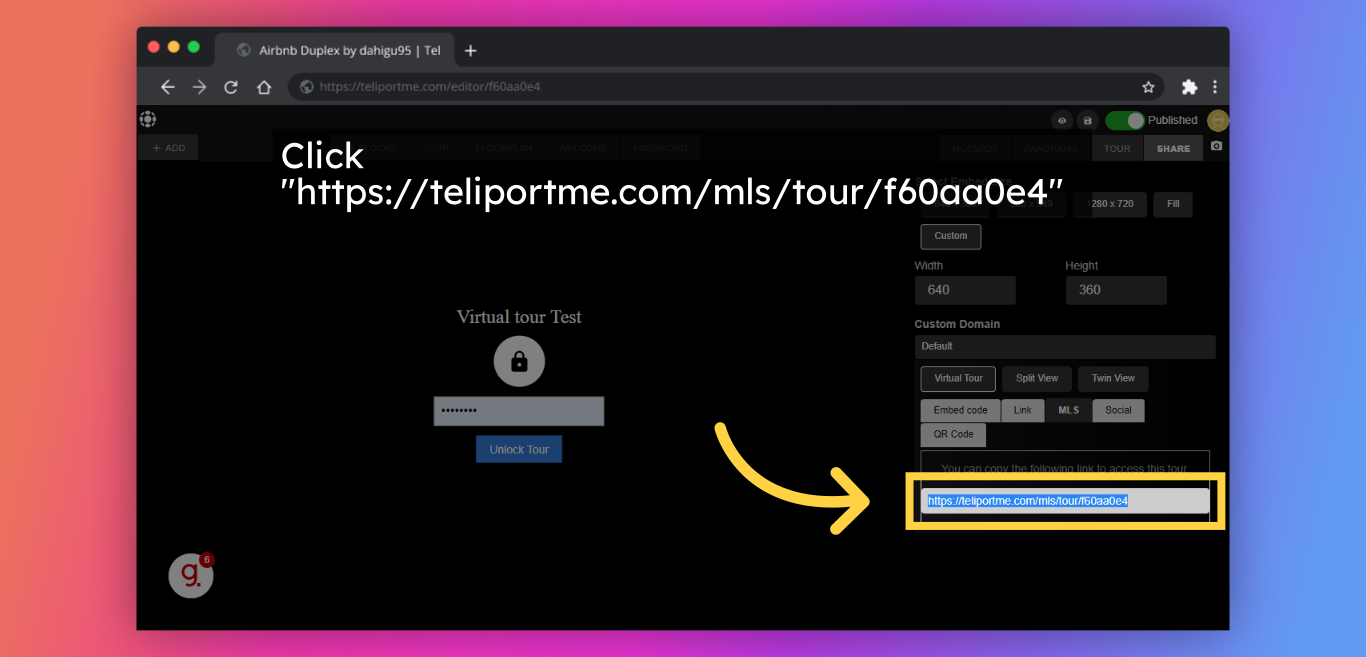
Task: Open the Custom Domain Default dropdown
Action: 1065,346
